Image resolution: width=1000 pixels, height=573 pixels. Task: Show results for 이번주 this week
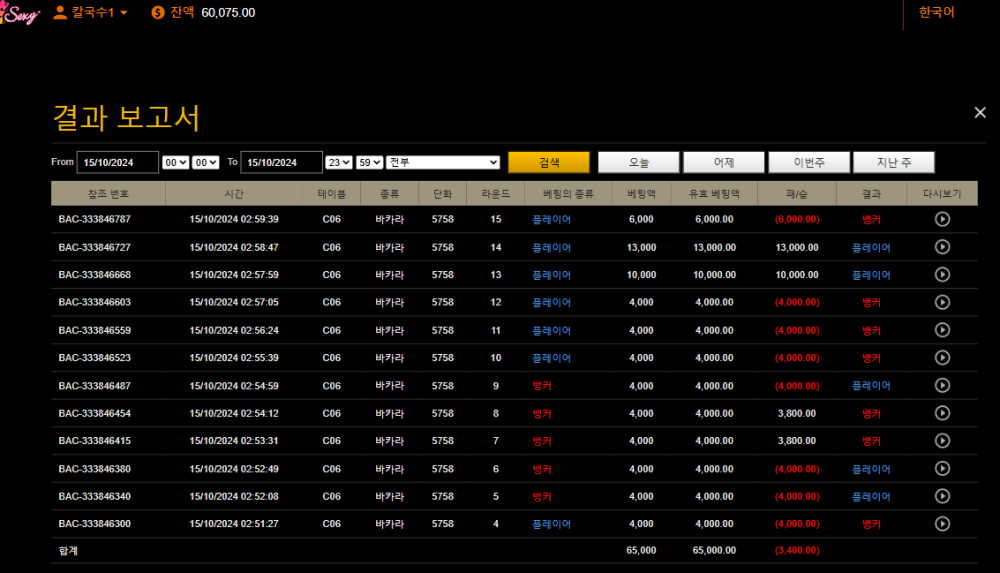(808, 162)
